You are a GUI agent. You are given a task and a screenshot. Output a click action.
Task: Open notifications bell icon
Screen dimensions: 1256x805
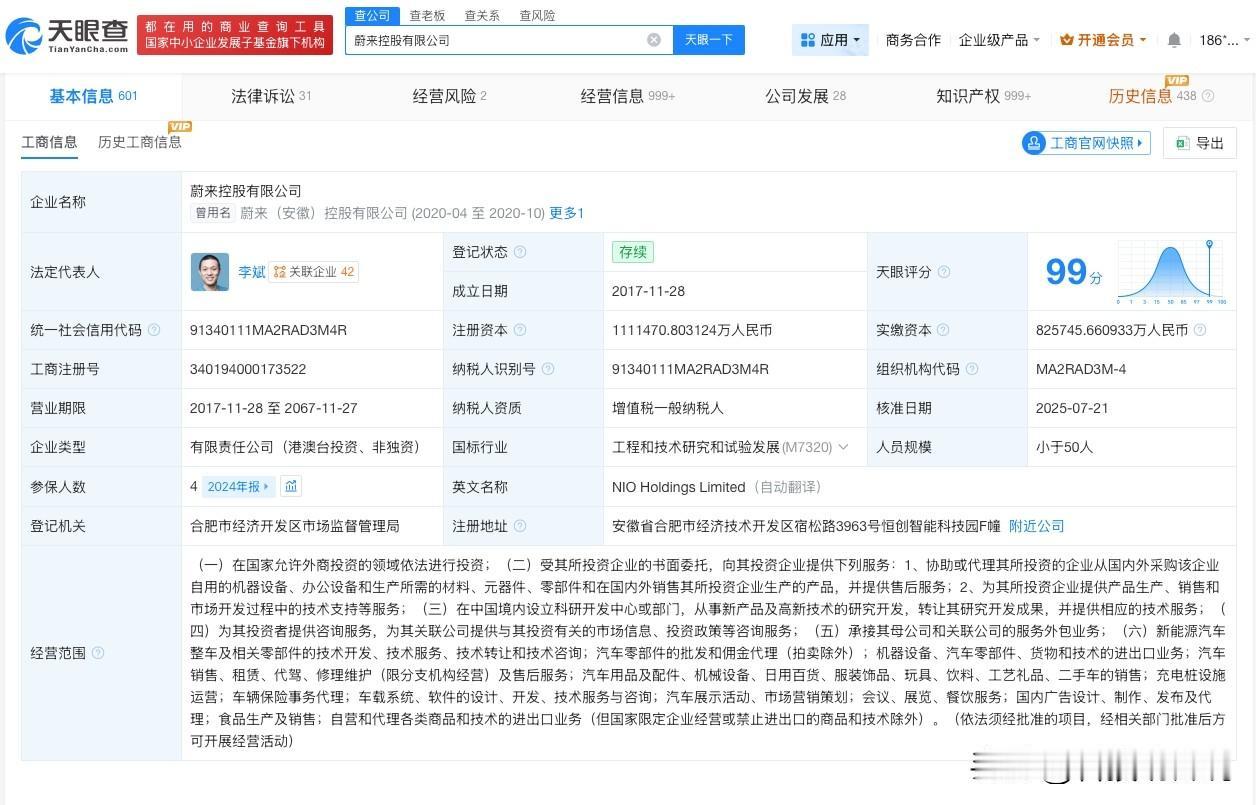point(1174,40)
